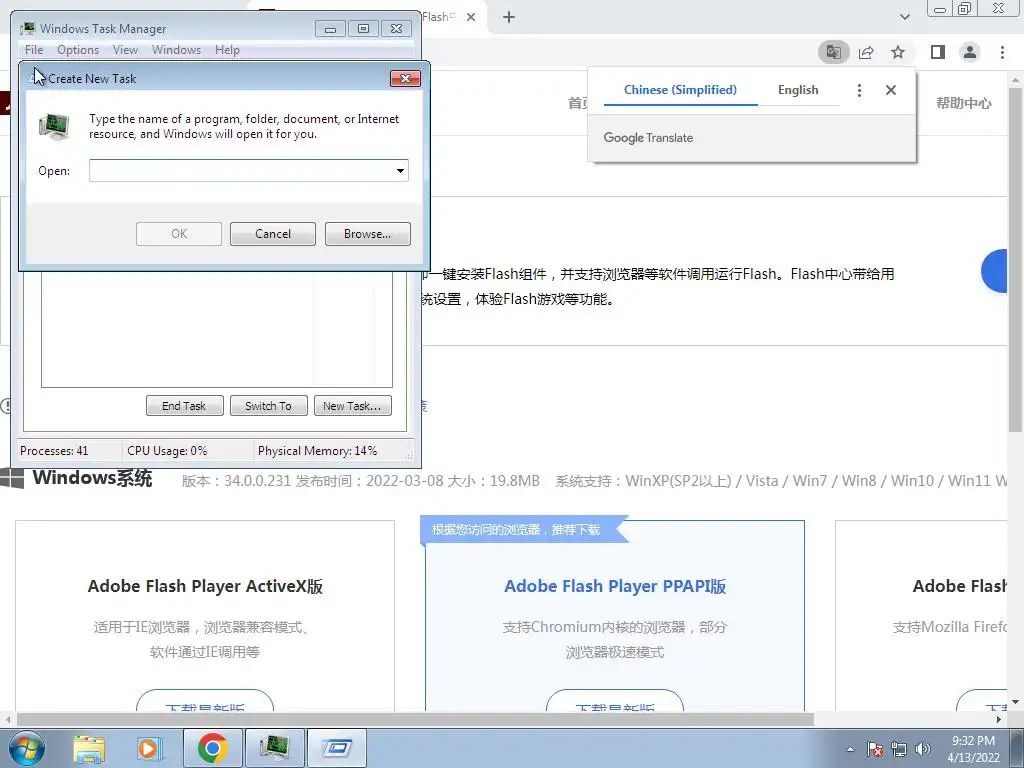Switch to Chrome via taskbar icon
1024x768 pixels.
[212, 748]
